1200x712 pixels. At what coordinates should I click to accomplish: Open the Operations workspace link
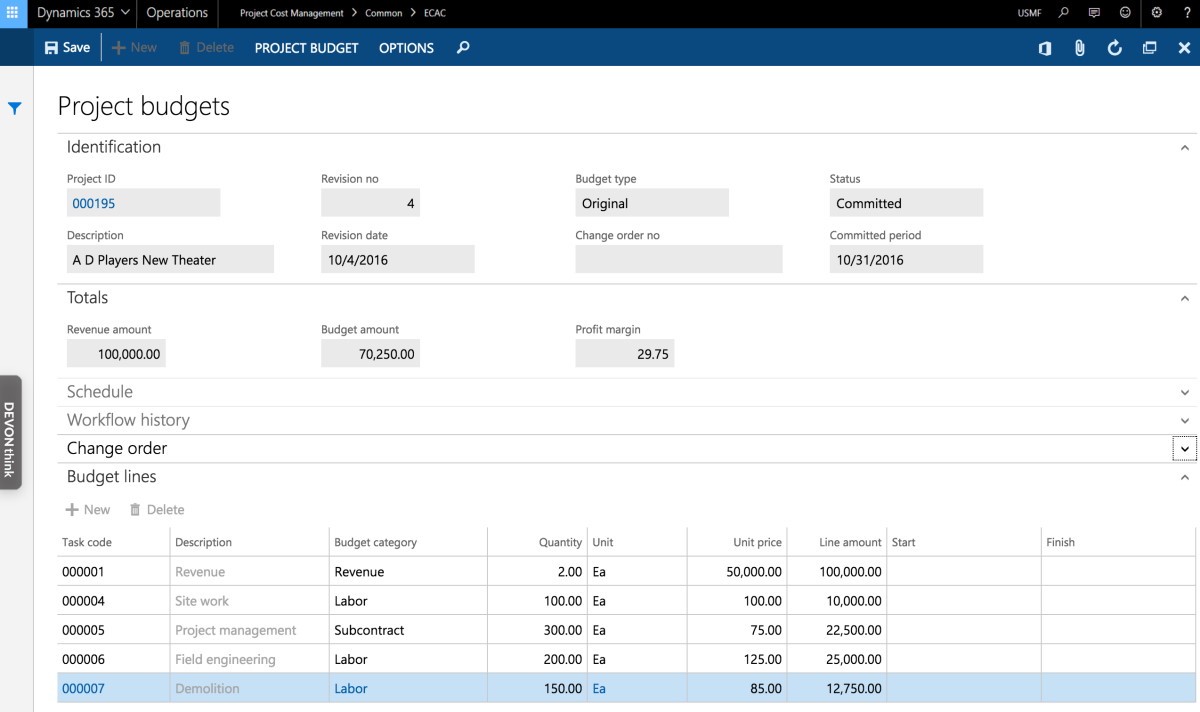tap(177, 13)
